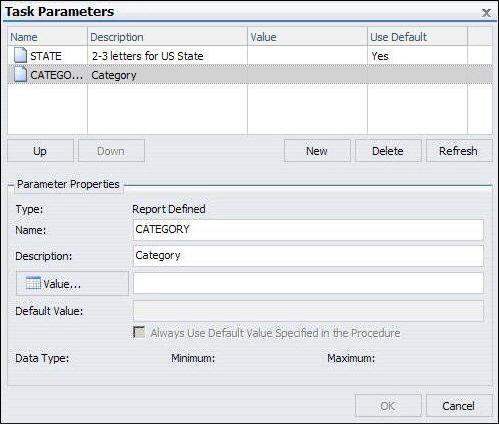The width and height of the screenshot is (499, 425).
Task: Click the empty Value input field
Action: click(x=308, y=283)
